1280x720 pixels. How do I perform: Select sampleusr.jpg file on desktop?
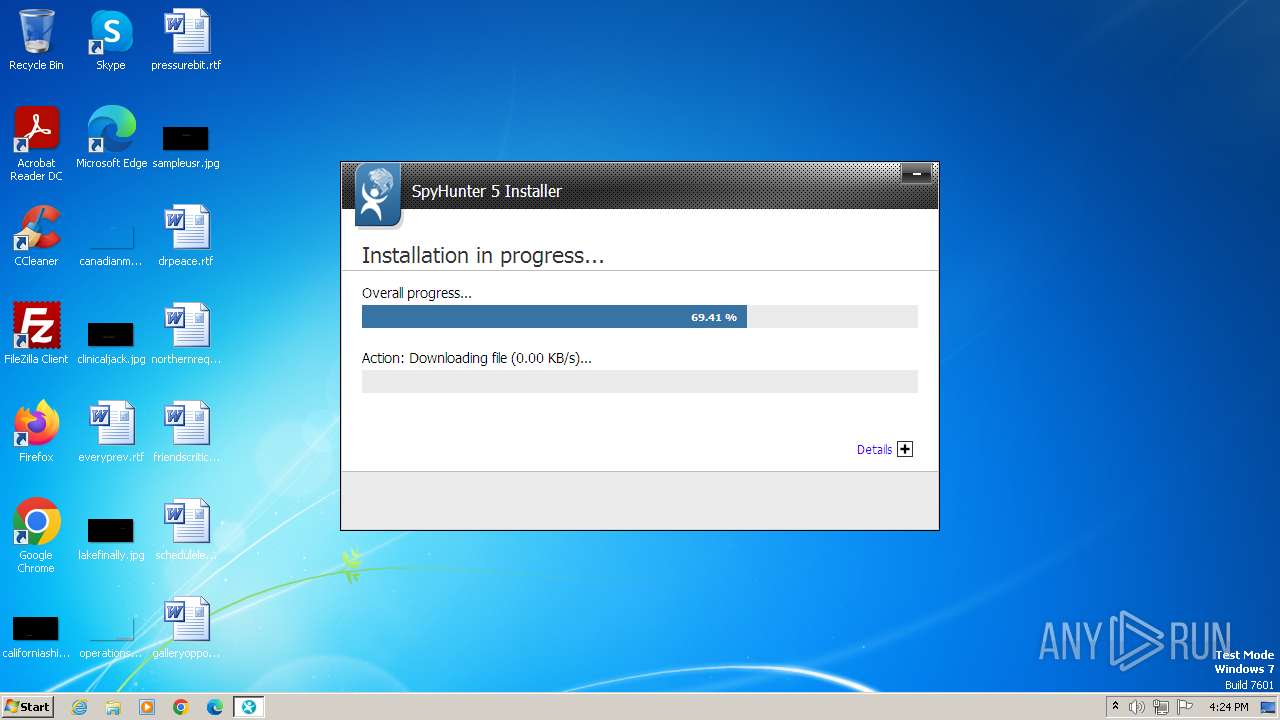186,145
